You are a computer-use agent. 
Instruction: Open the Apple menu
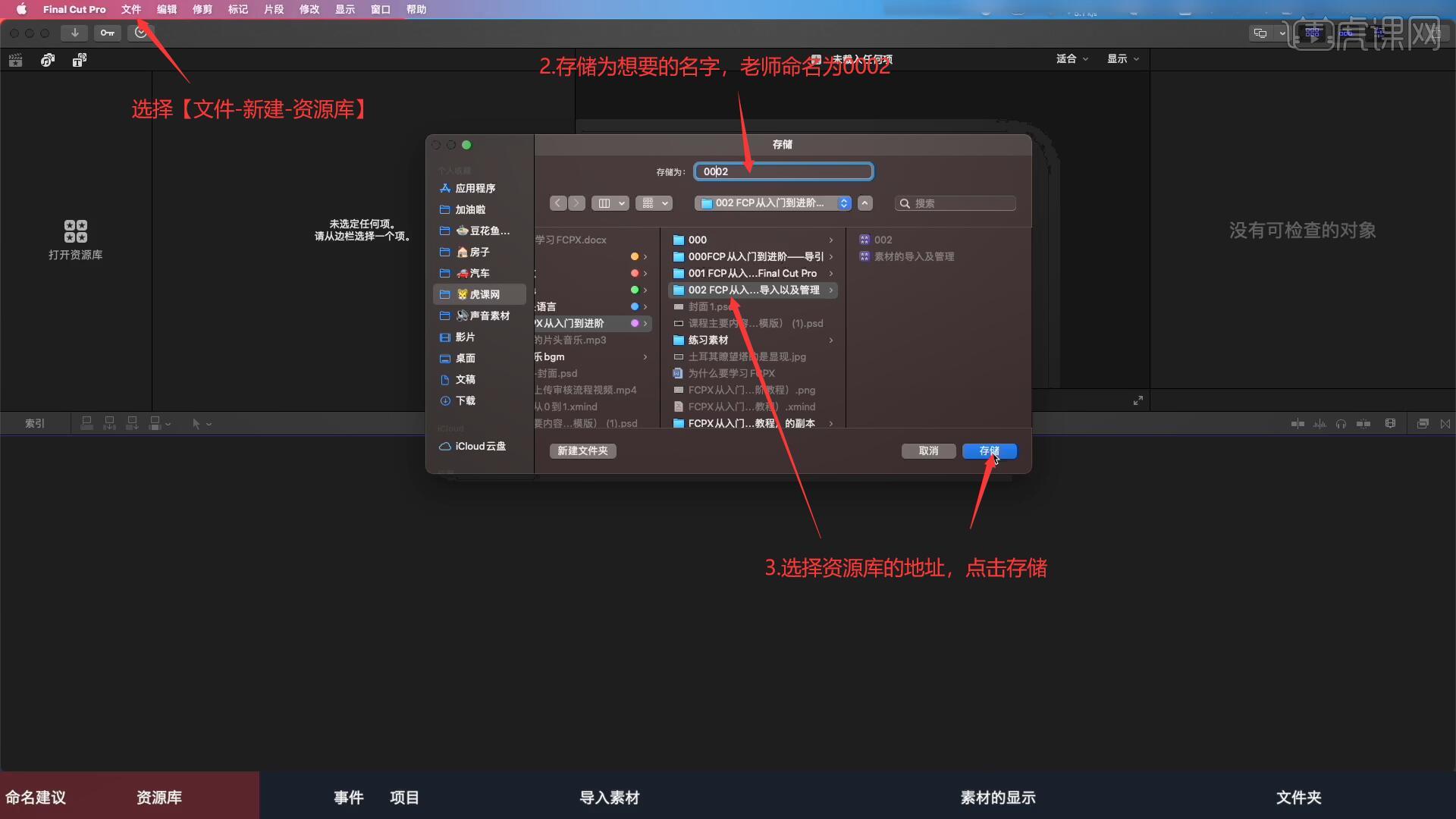click(x=21, y=9)
